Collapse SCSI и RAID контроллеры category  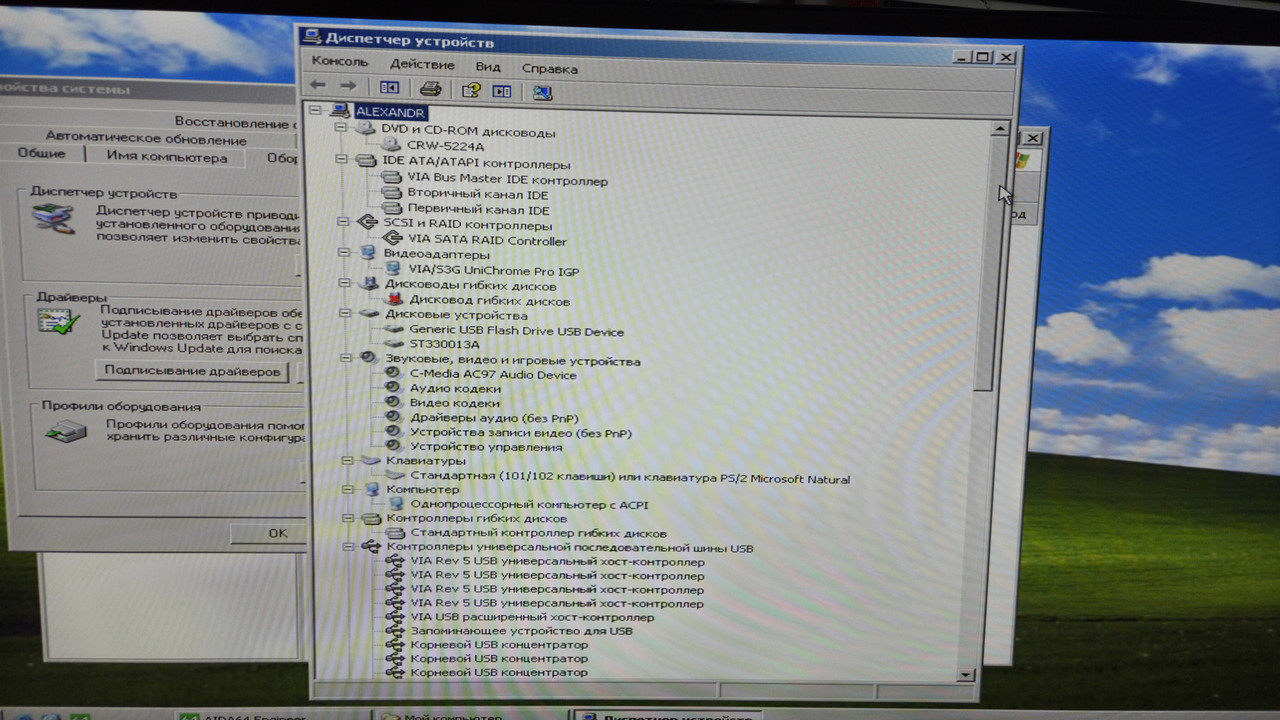point(343,222)
